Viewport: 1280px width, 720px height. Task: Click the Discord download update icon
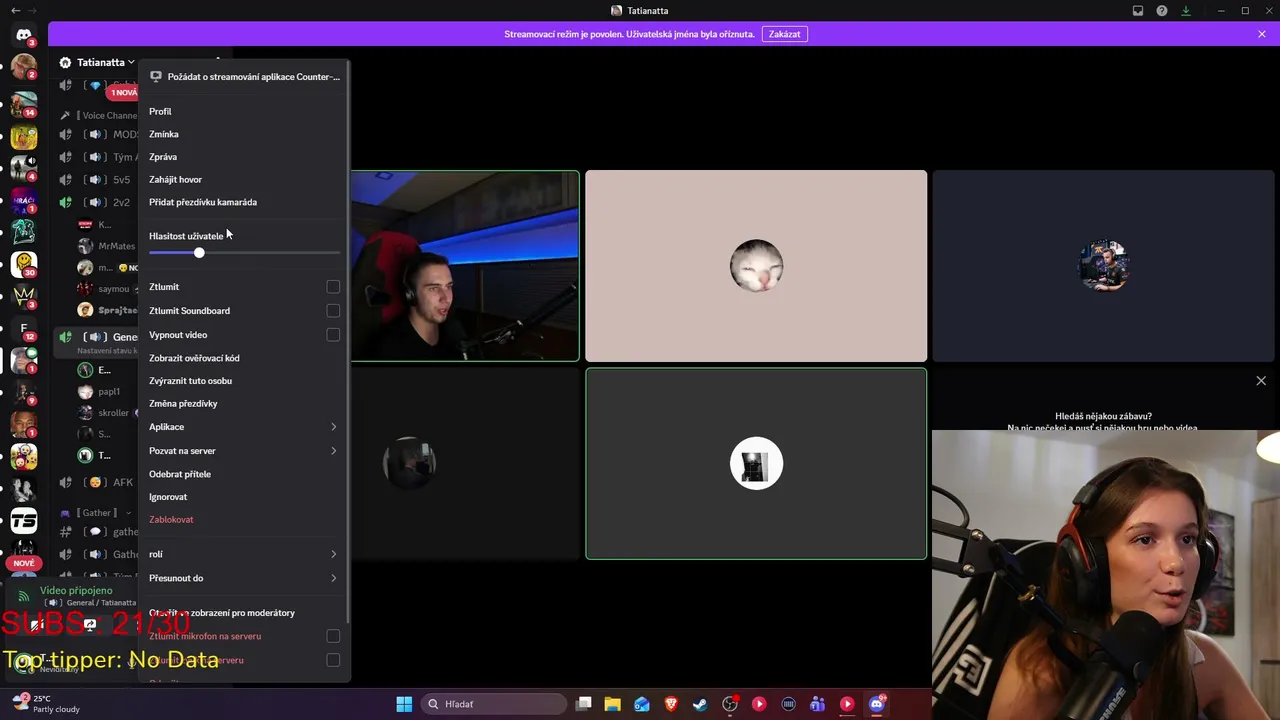click(x=1186, y=11)
